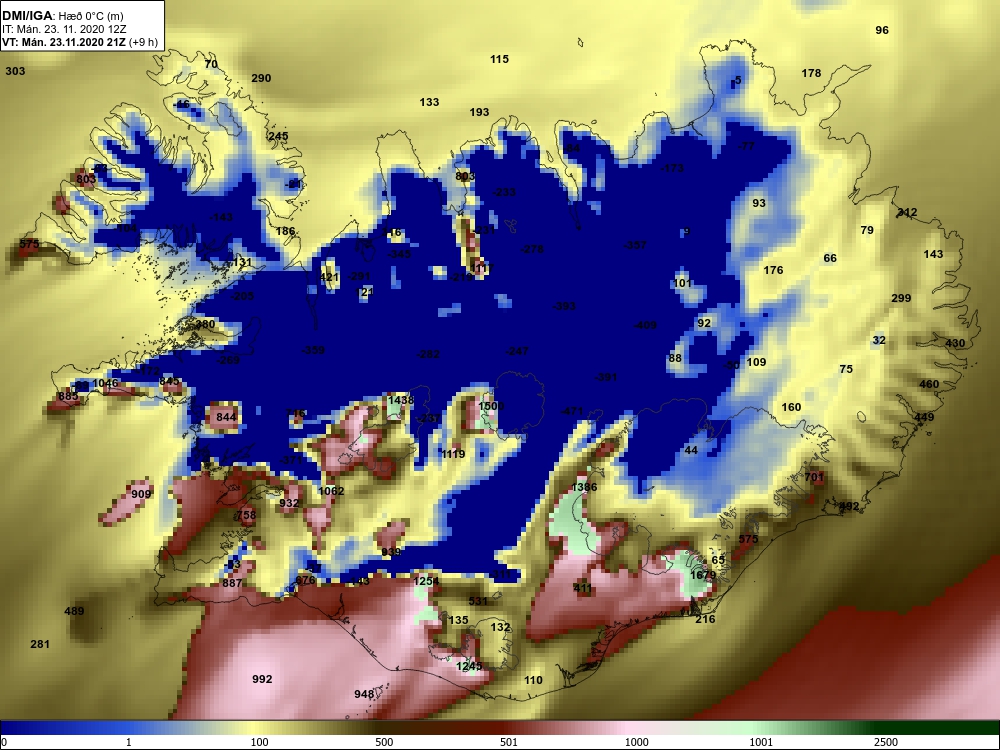Image resolution: width=1000 pixels, height=750 pixels.
Task: Click the map value 1386
Action: pos(584,487)
